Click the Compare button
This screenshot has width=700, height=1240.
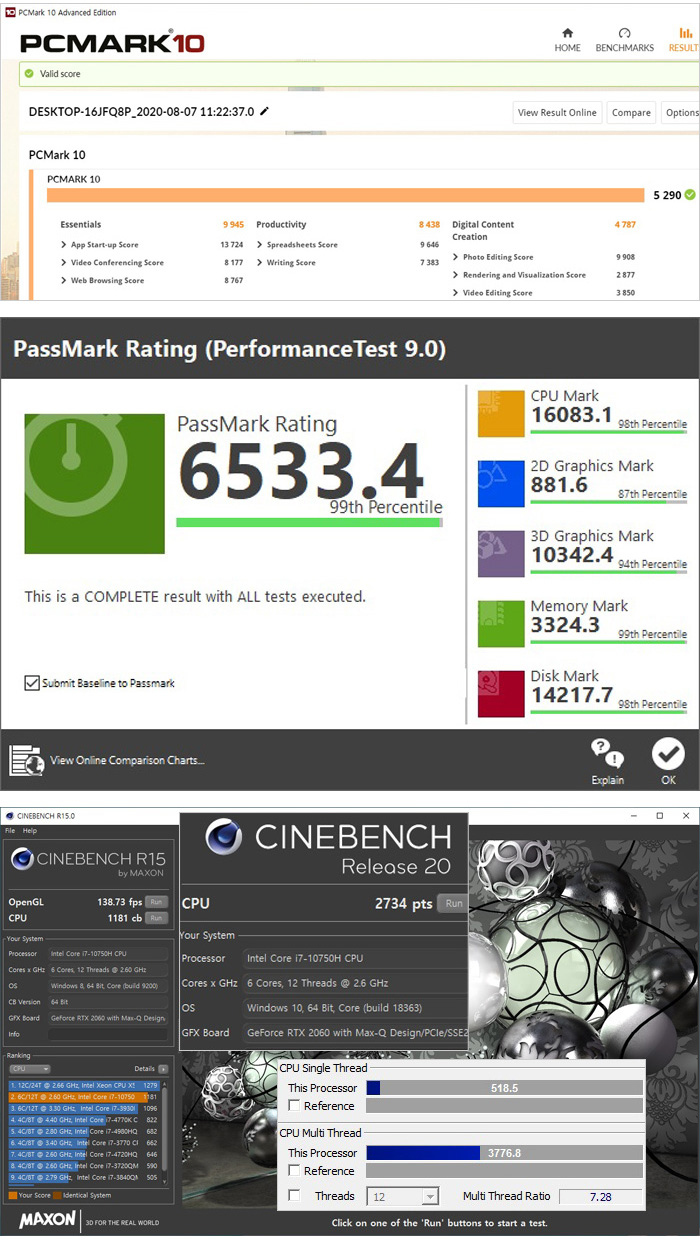point(631,113)
